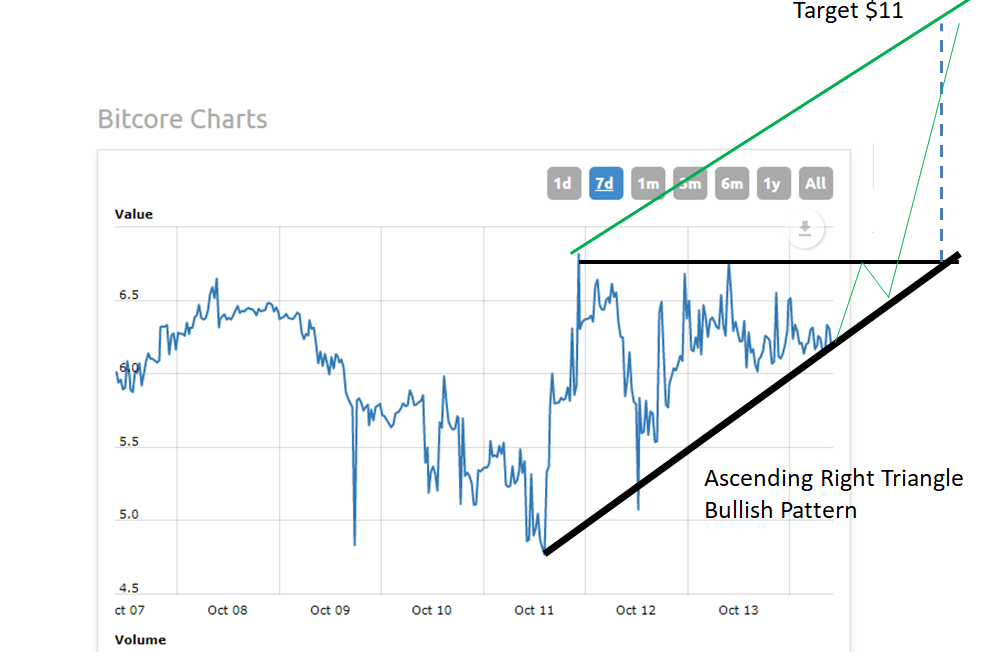
Task: Click the Ascending Right Triangle text
Action: pyautogui.click(x=834, y=478)
